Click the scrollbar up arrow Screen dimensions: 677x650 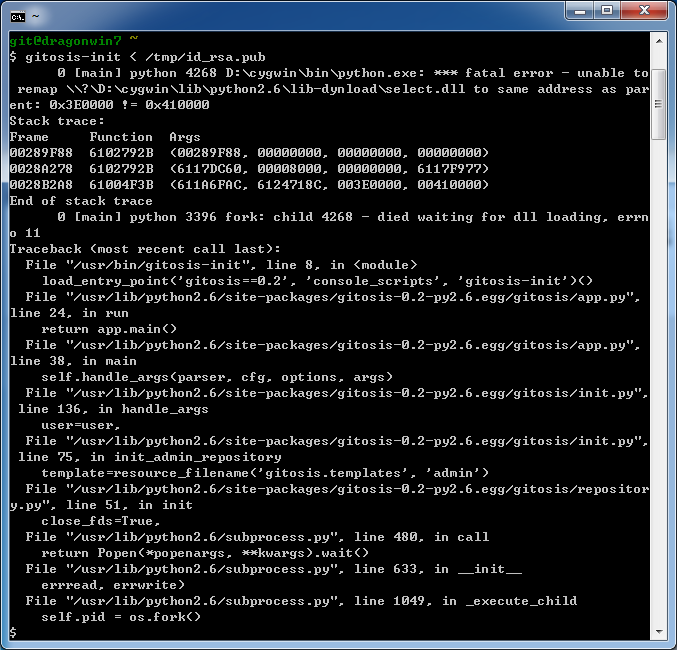click(659, 41)
